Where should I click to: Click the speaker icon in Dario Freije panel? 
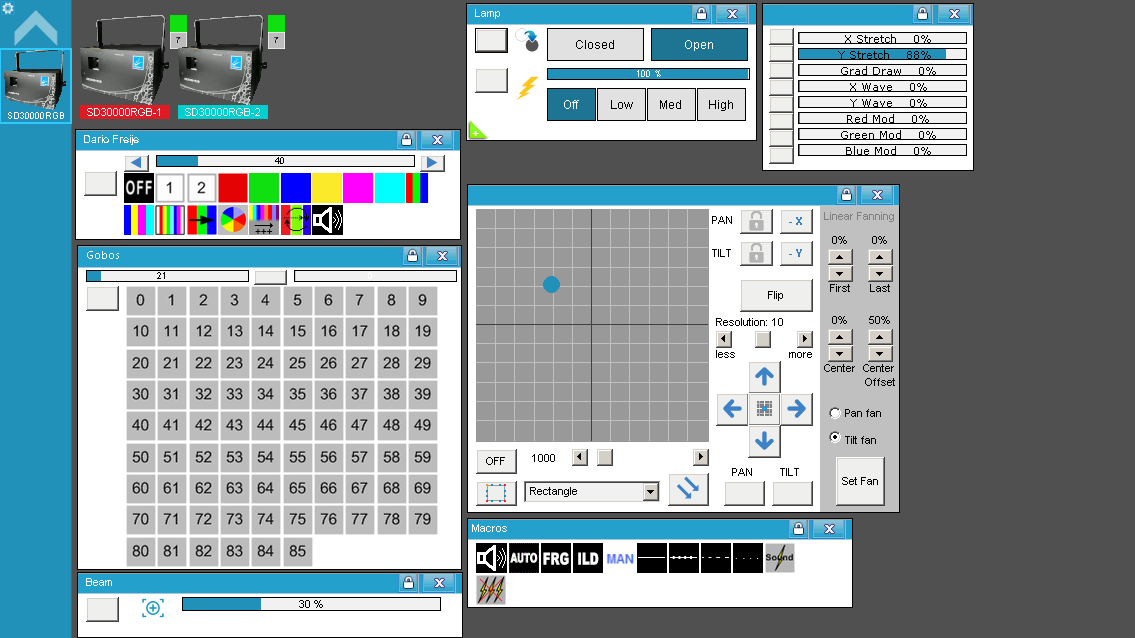coord(327,220)
